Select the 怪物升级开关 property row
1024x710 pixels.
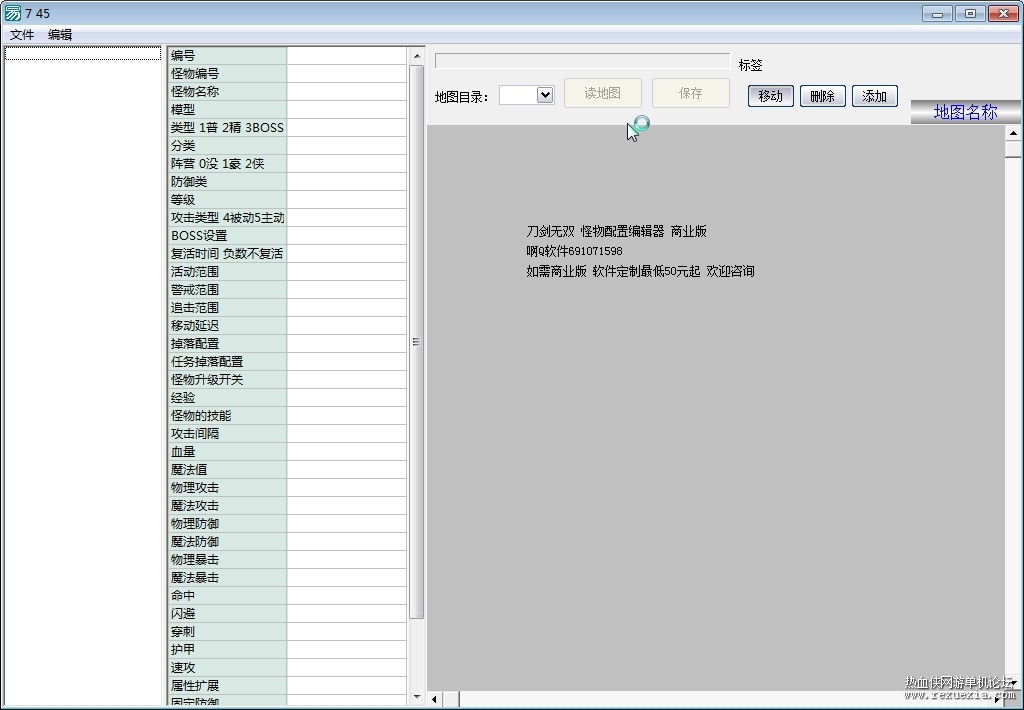pos(287,379)
